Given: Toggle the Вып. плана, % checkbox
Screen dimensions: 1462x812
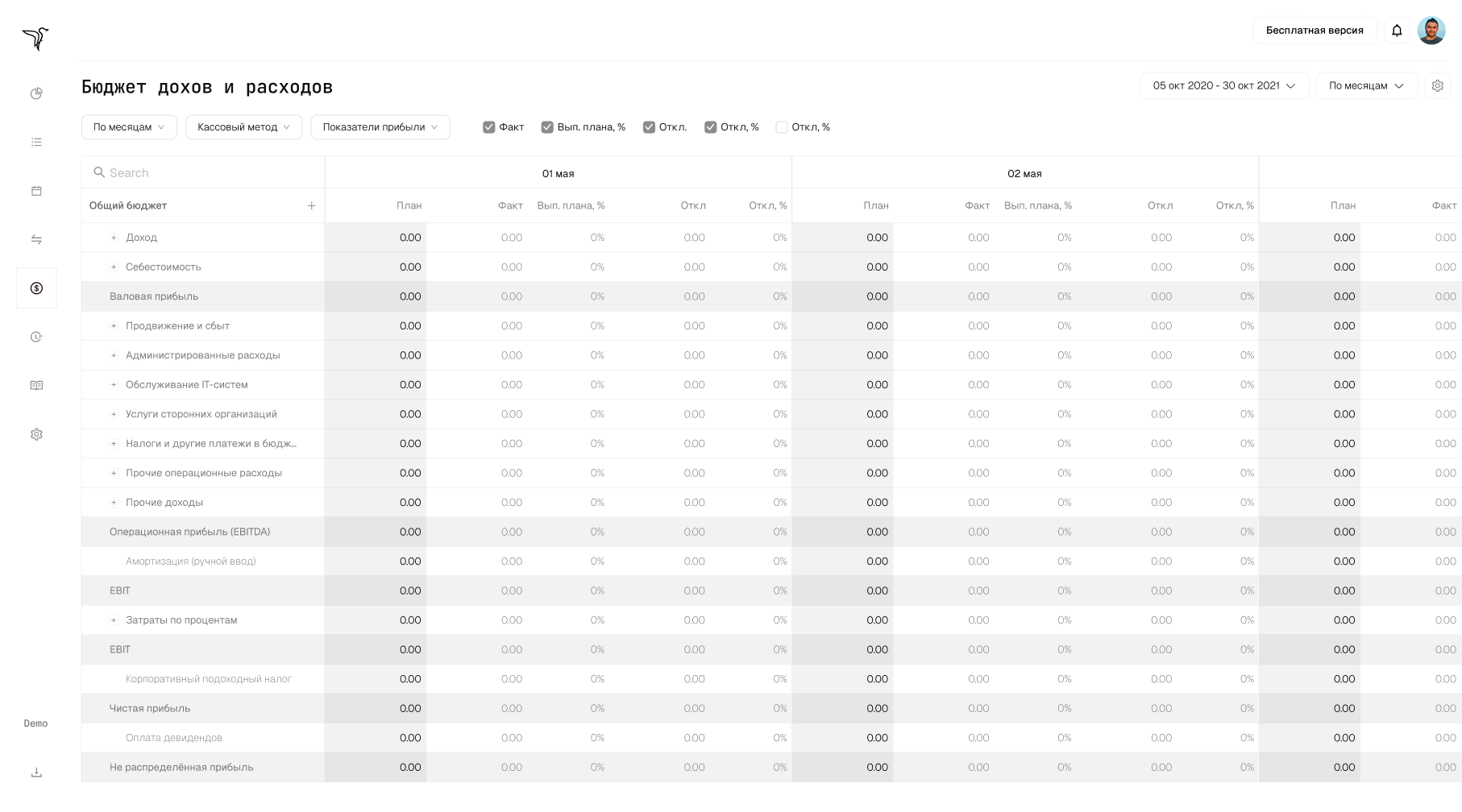Looking at the screenshot, I should pyautogui.click(x=547, y=127).
